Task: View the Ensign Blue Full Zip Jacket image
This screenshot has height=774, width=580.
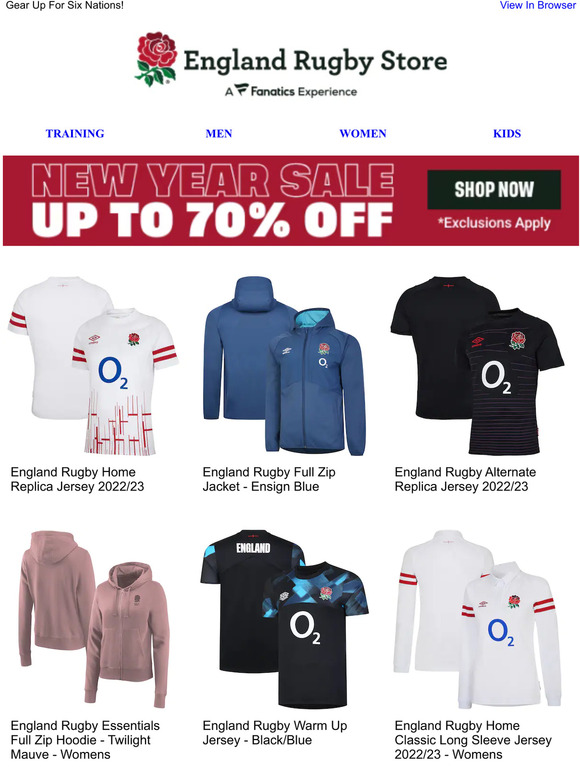Action: pos(285,366)
